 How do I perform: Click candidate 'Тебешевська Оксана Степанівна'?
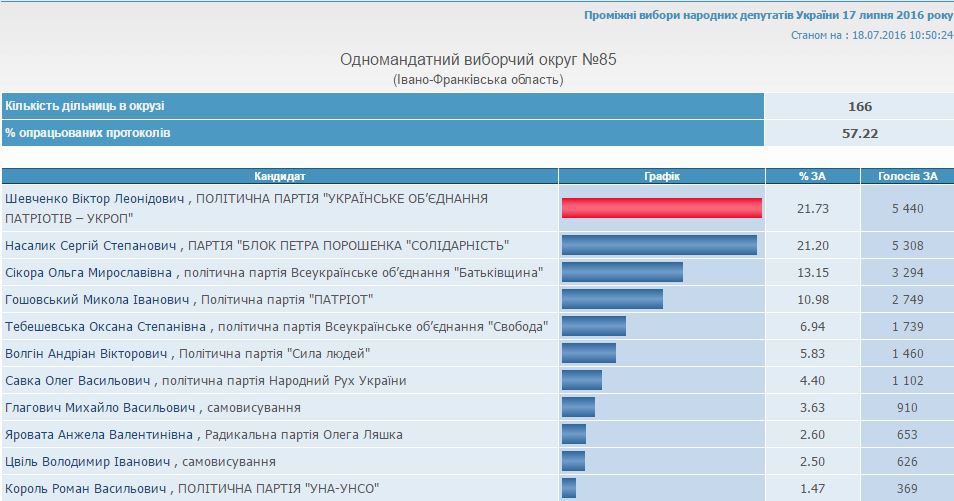click(106, 326)
